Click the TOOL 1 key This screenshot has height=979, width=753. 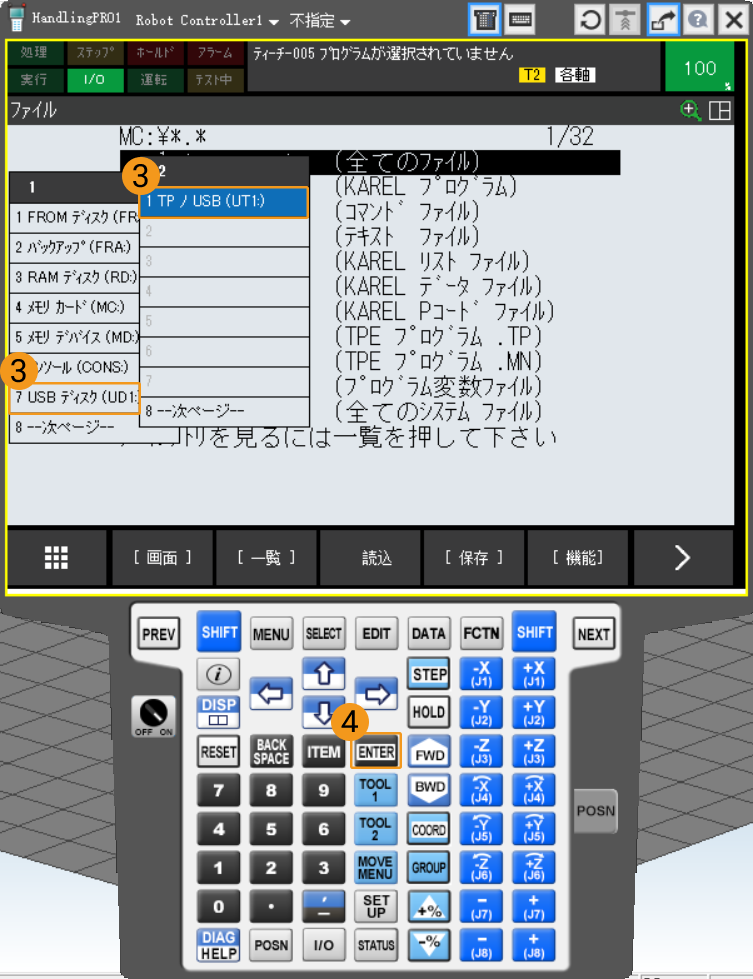375,790
